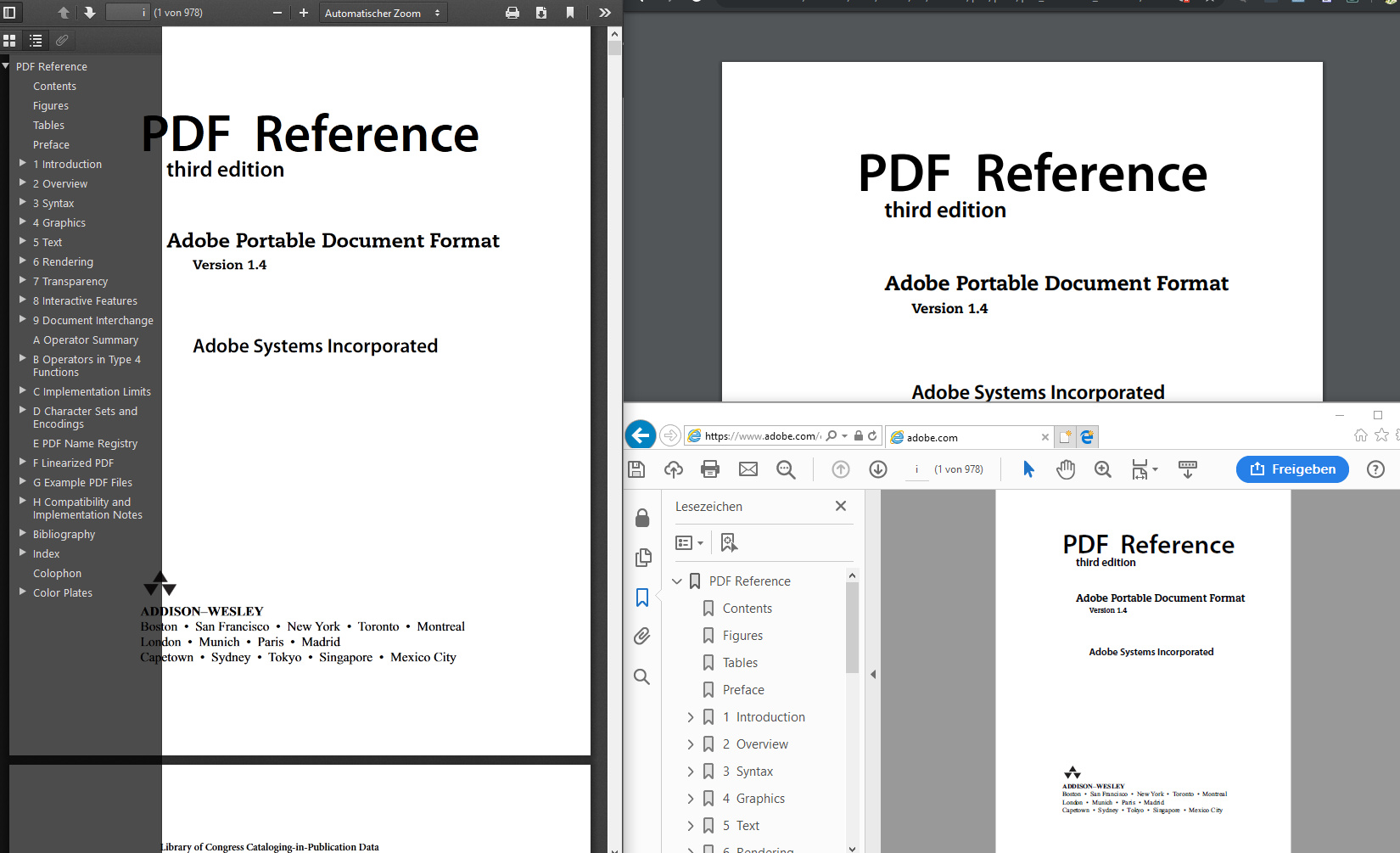Open the tools double-chevron menu in left viewer
Screen dimensions: 1400x853
(605, 13)
